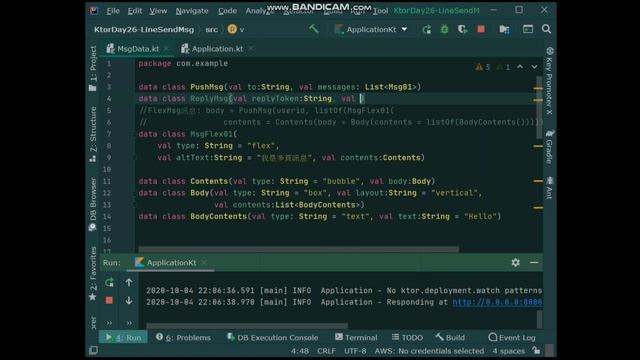The image size is (640, 360).
Task: Click the src breadcrumb folder
Action: coord(211,29)
